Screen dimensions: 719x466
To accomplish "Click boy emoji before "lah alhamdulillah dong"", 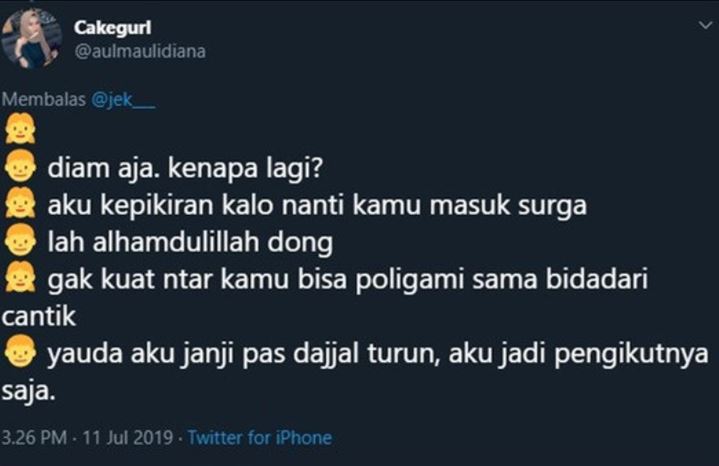I will 20,240.
